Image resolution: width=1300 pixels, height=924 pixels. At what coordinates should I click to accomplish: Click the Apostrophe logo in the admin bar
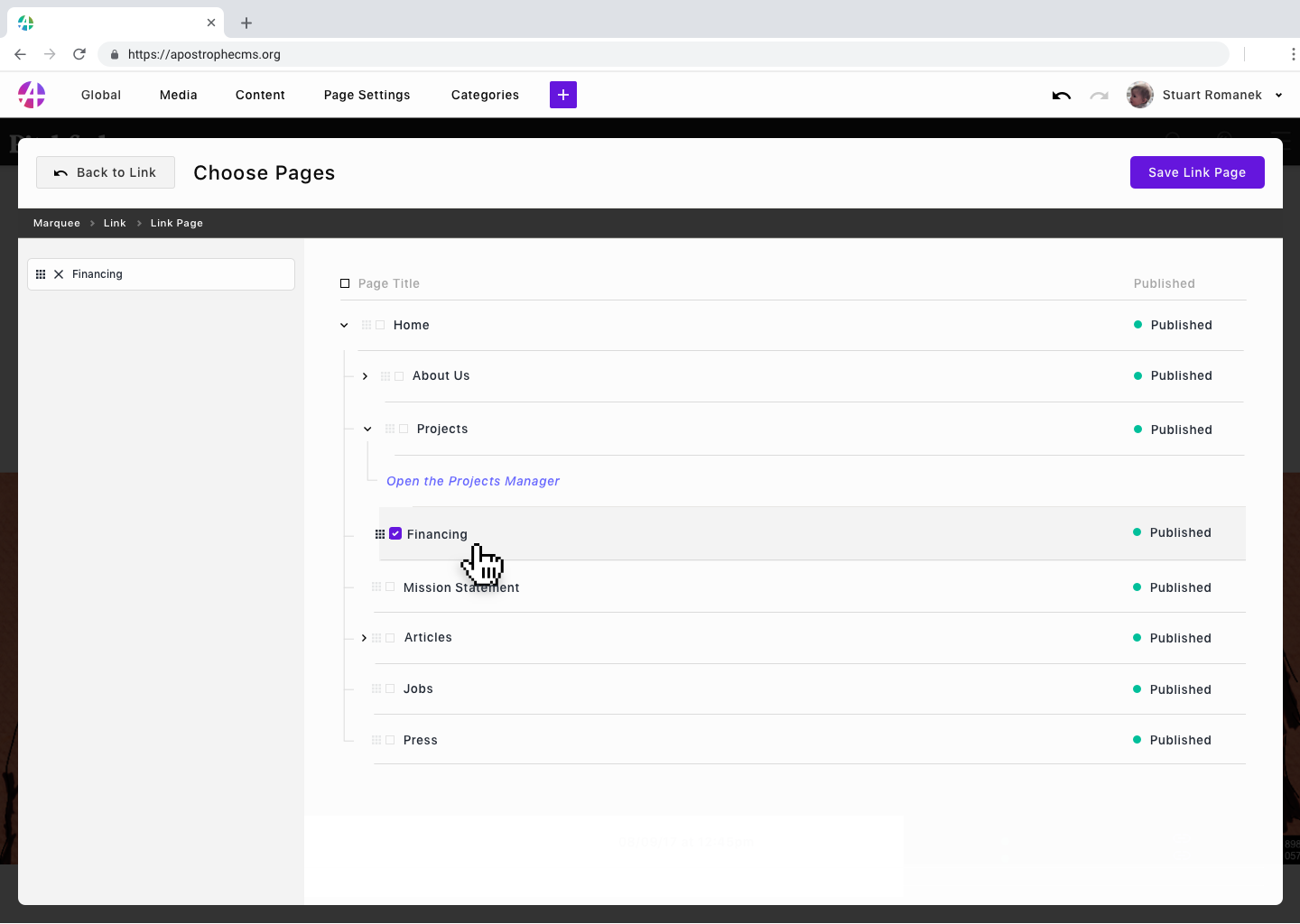(32, 95)
